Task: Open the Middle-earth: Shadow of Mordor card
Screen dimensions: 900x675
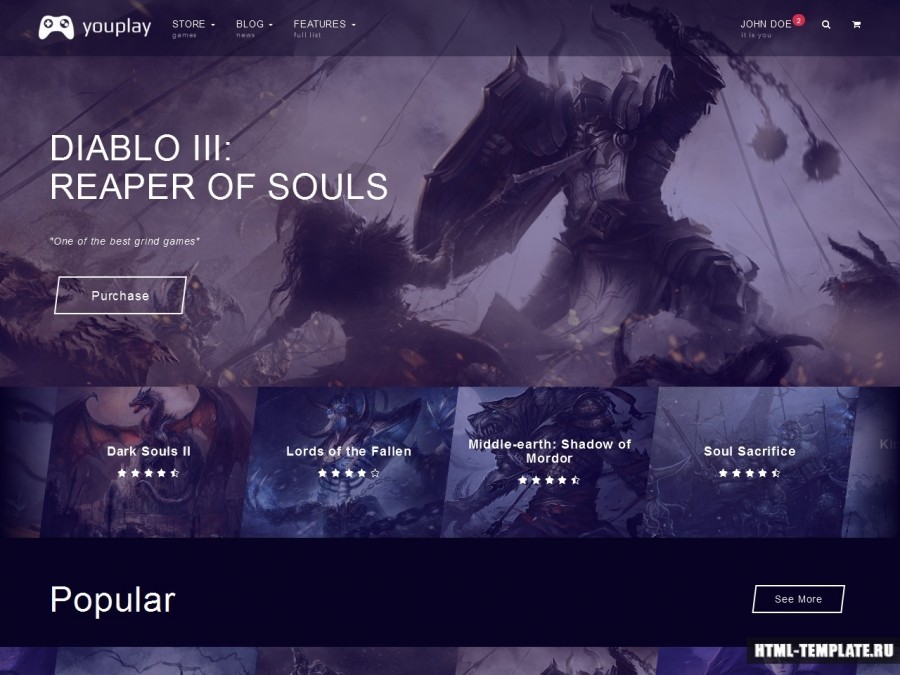Action: tap(549, 462)
